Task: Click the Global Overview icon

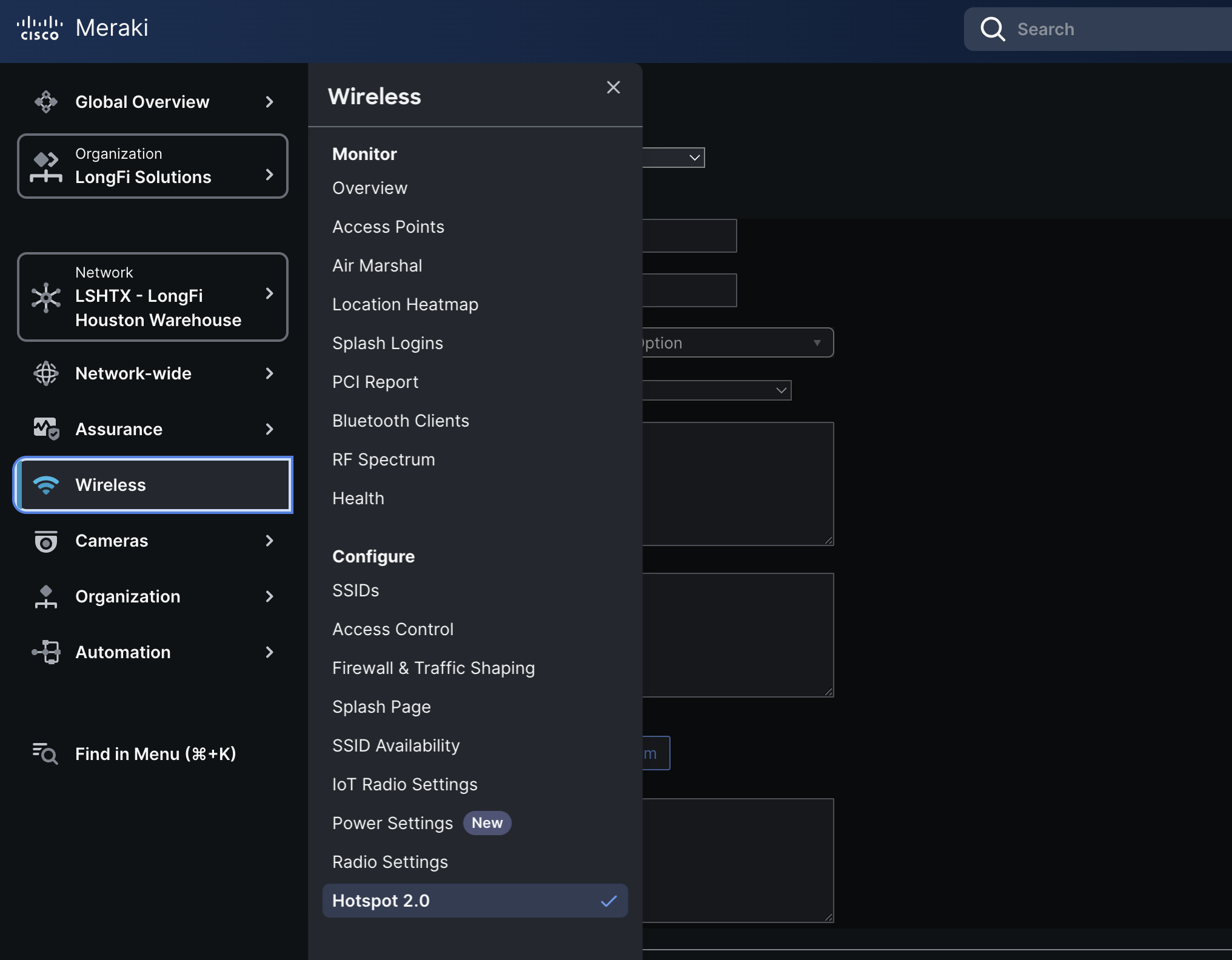Action: [x=46, y=102]
